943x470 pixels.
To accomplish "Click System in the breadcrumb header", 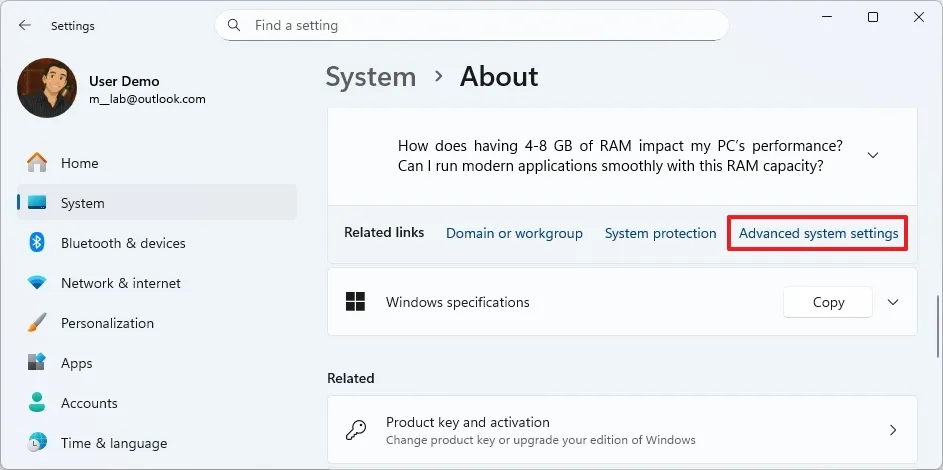I will [371, 77].
